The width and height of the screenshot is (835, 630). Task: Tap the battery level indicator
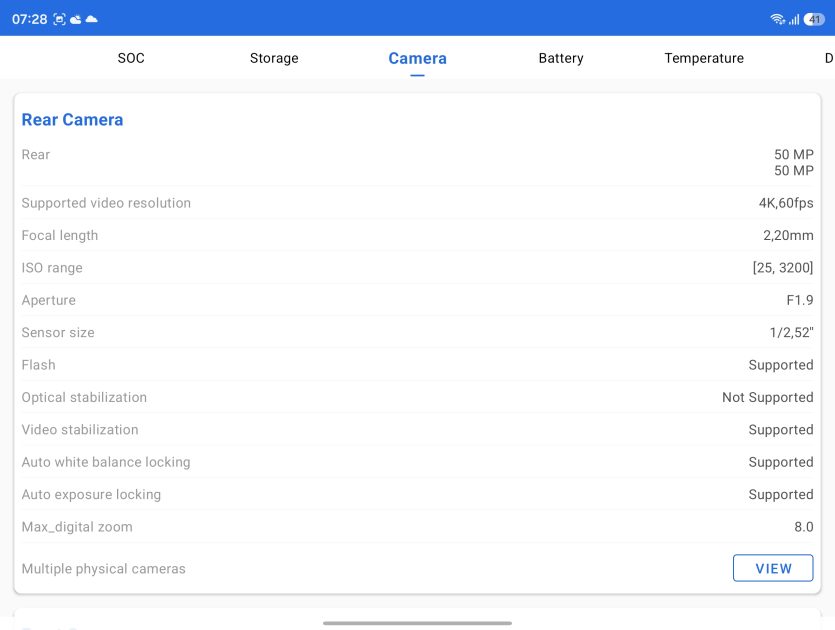tap(814, 20)
